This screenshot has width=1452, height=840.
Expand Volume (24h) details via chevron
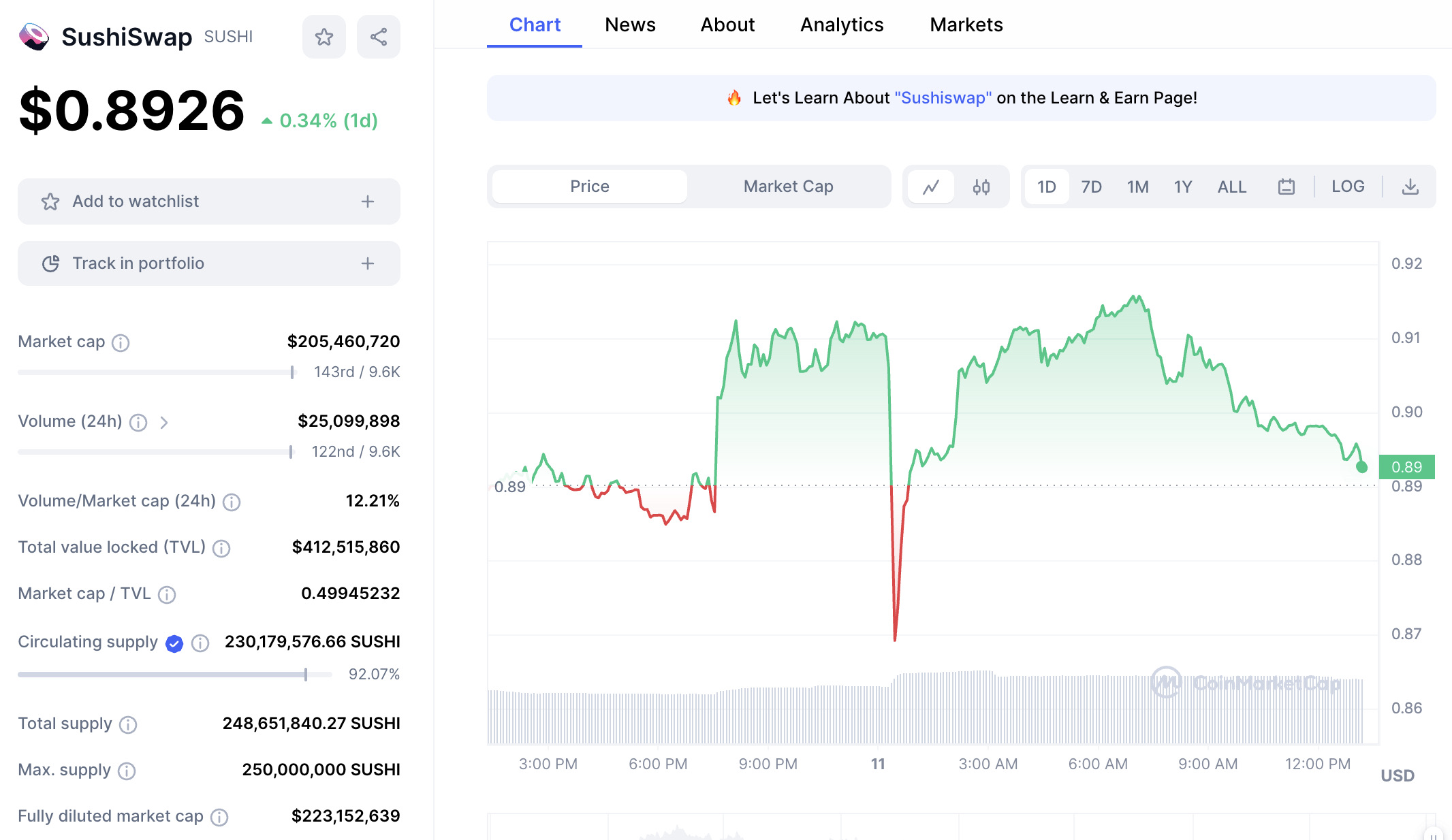pyautogui.click(x=164, y=422)
